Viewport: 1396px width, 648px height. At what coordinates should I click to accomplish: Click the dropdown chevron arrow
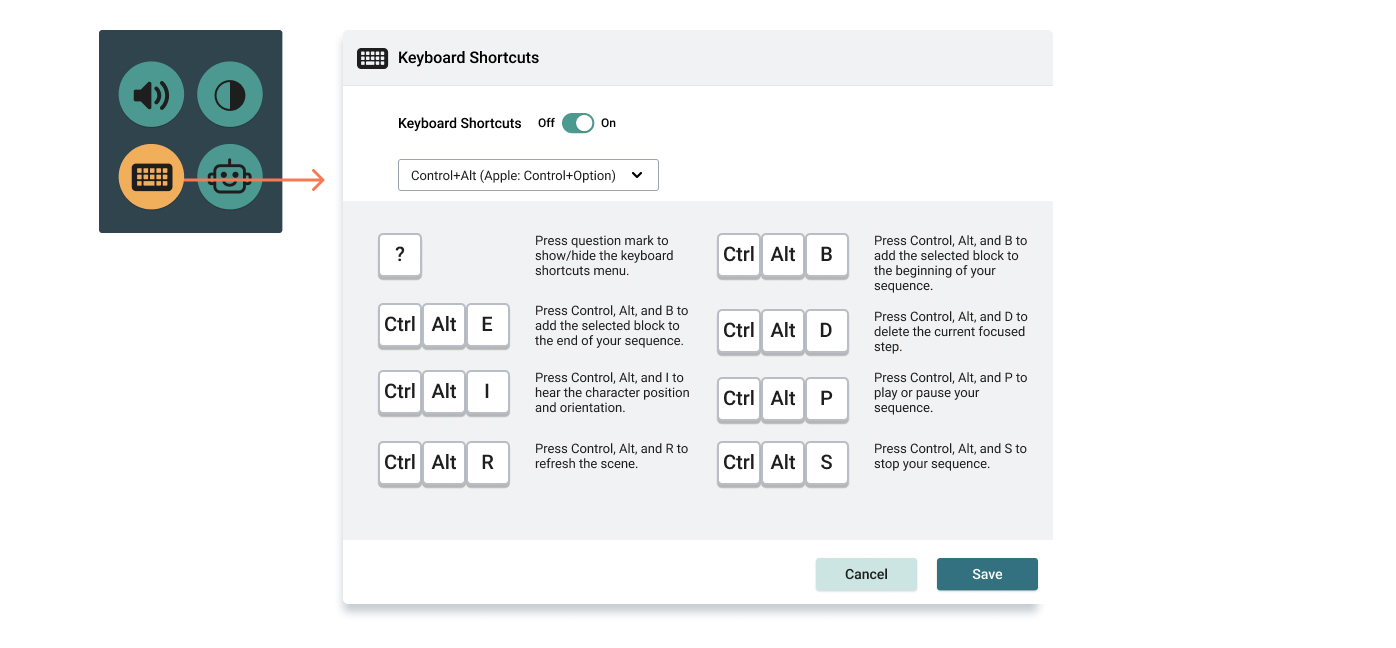click(637, 174)
